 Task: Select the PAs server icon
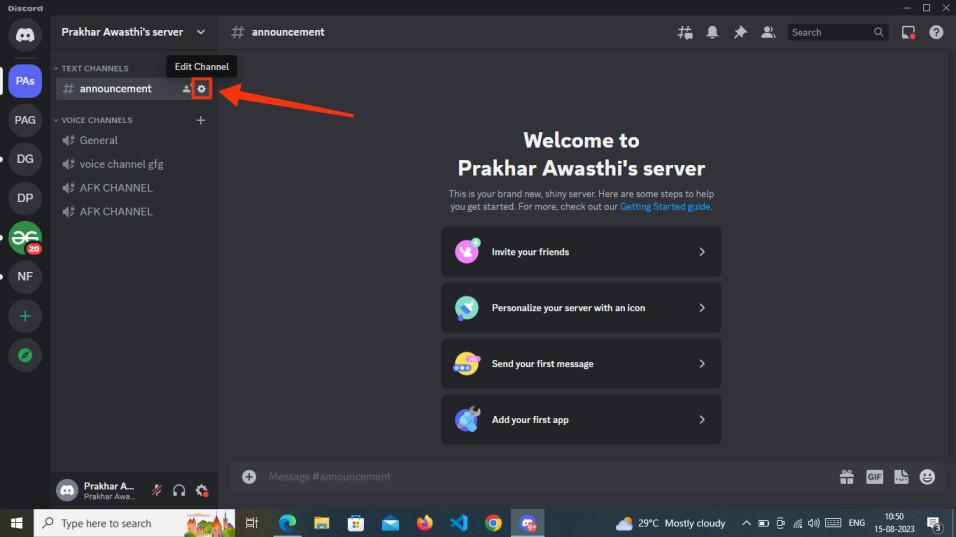click(x=25, y=81)
